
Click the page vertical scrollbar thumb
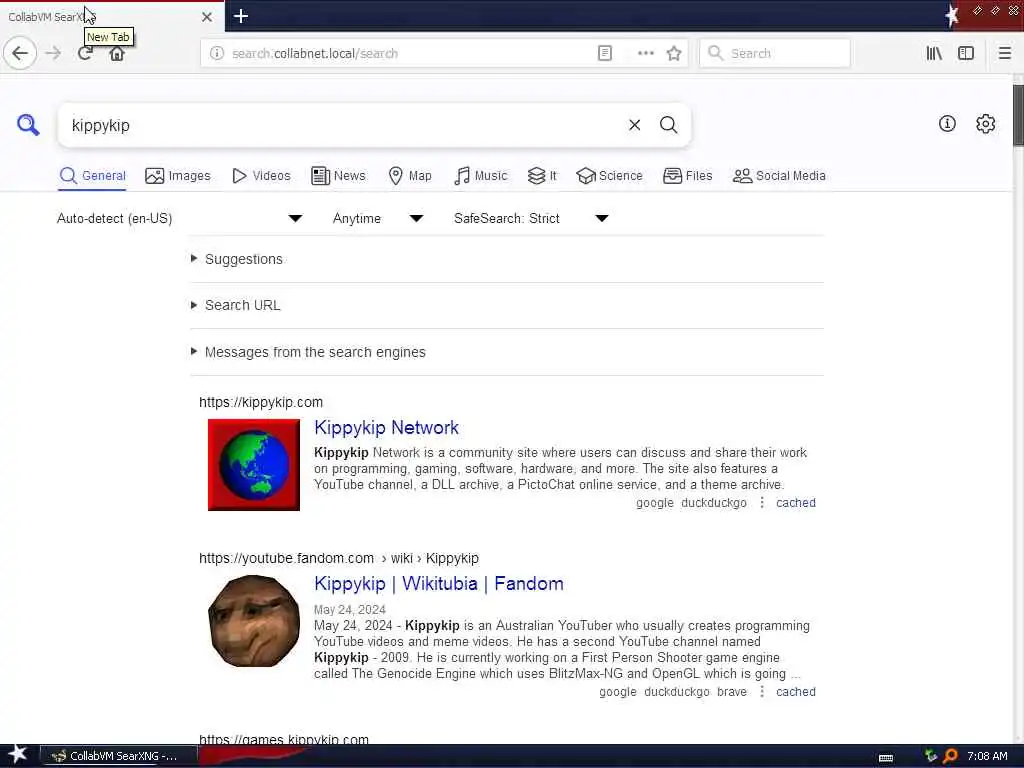point(1018,115)
